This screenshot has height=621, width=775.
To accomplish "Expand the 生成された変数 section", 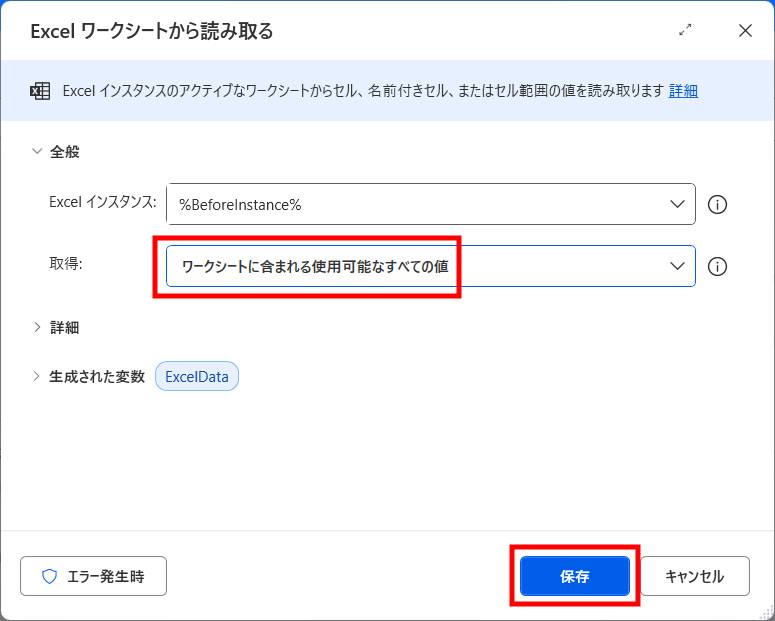I will click(37, 376).
